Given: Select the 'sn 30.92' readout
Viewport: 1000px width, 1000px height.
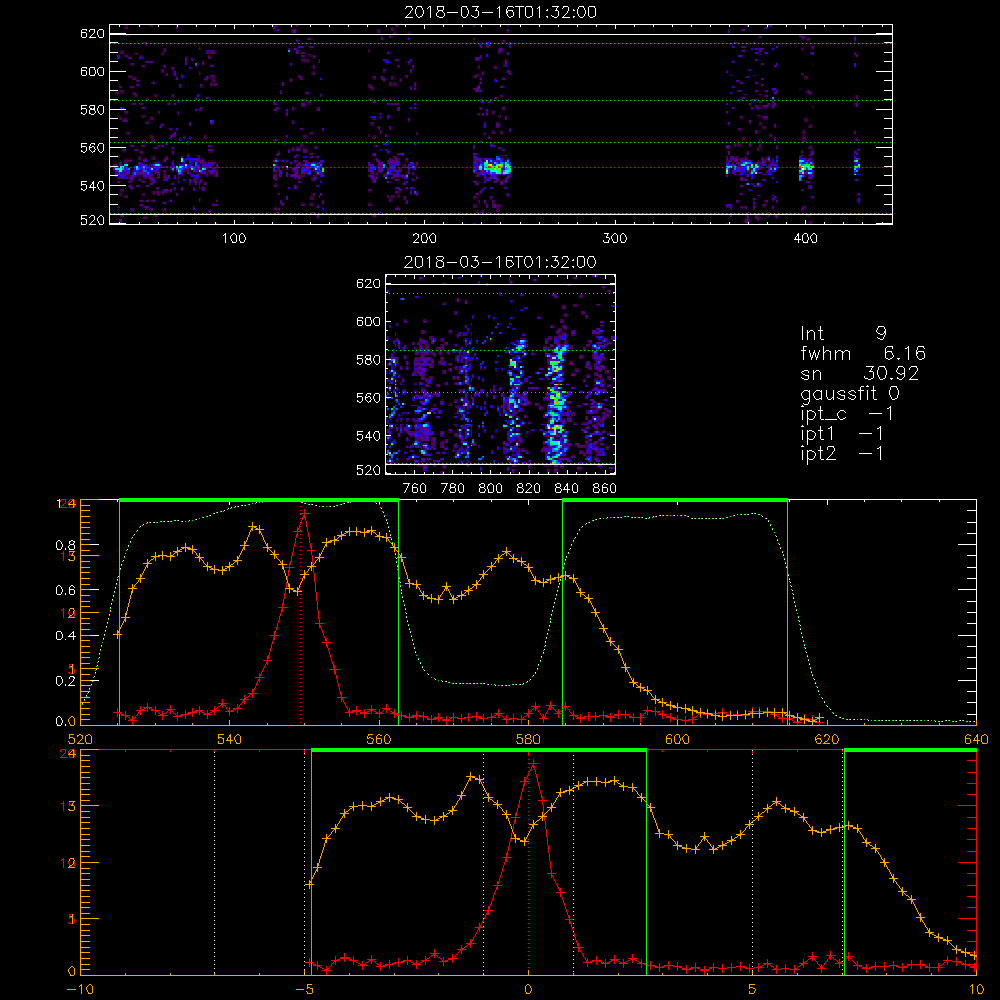Looking at the screenshot, I should pyautogui.click(x=859, y=373).
